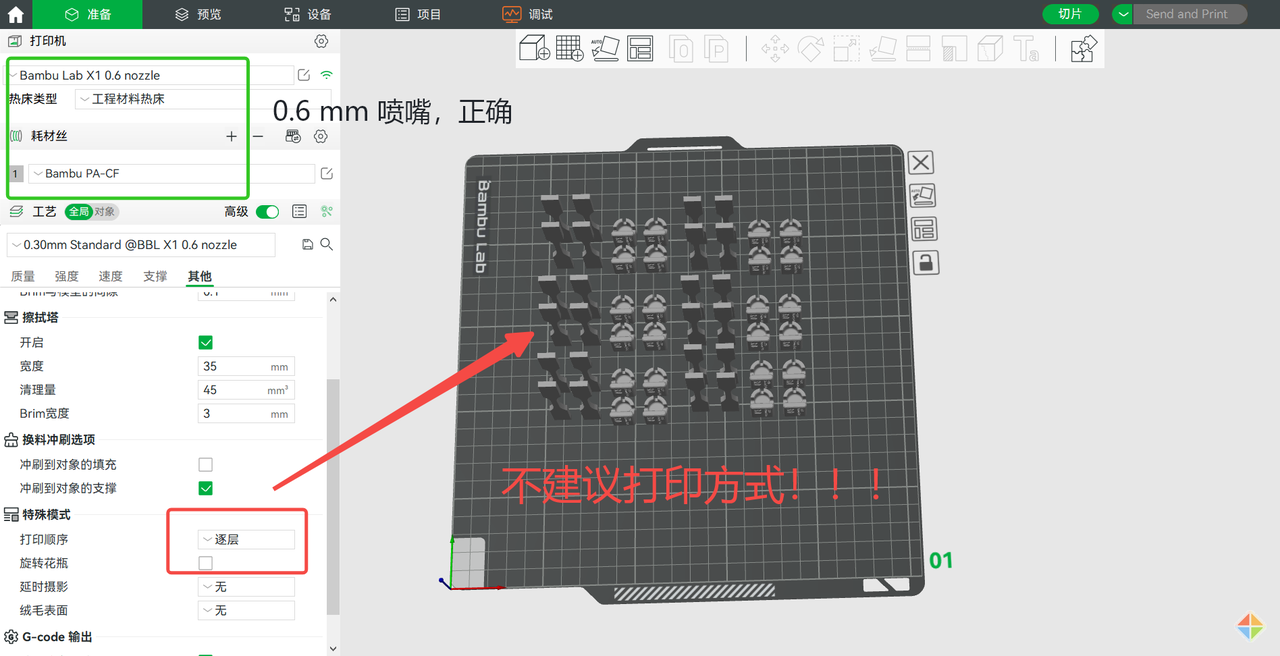Open the Assembly view puzzle icon
The height and width of the screenshot is (656, 1280).
(x=1083, y=48)
